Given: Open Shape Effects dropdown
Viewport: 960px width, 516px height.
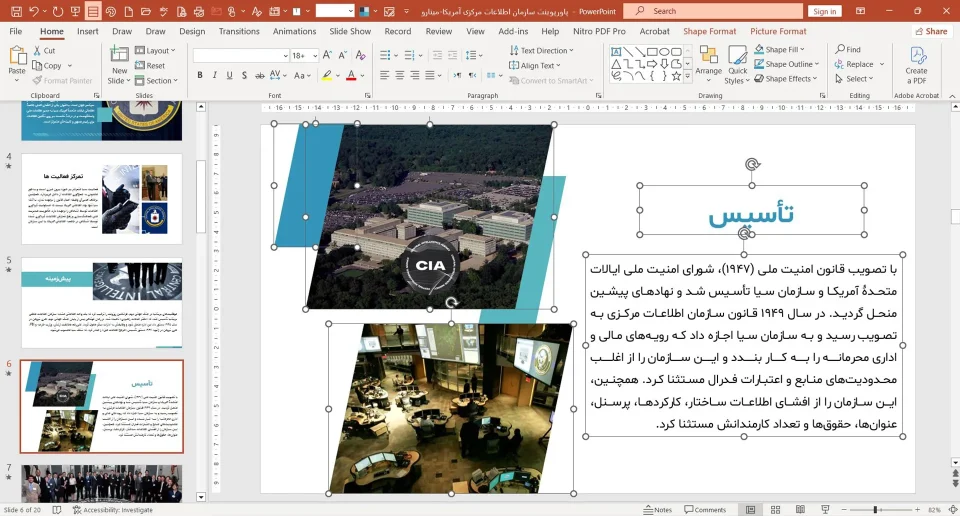Looking at the screenshot, I should pyautogui.click(x=786, y=79).
